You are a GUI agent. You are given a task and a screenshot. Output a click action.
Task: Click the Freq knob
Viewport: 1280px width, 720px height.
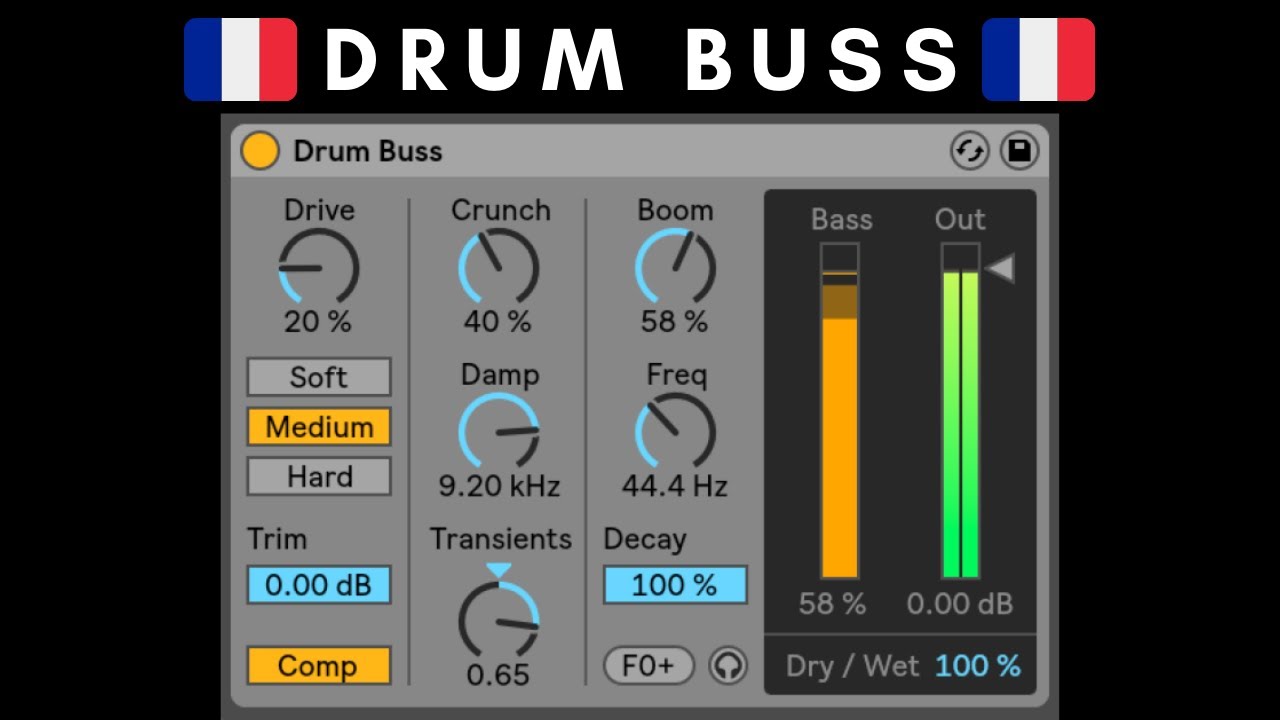(x=675, y=432)
